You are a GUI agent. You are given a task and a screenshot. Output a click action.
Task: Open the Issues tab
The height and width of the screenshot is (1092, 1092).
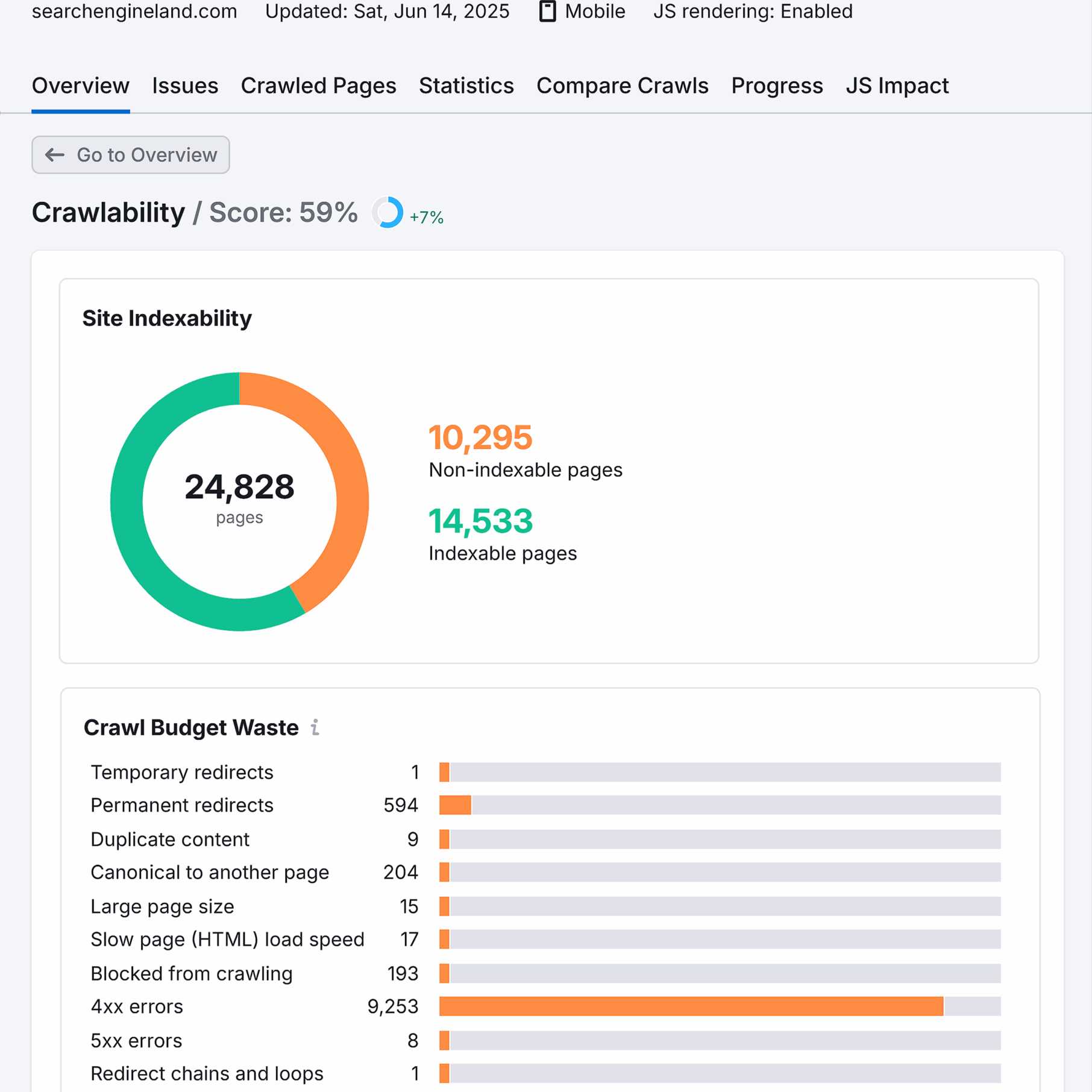tap(185, 86)
